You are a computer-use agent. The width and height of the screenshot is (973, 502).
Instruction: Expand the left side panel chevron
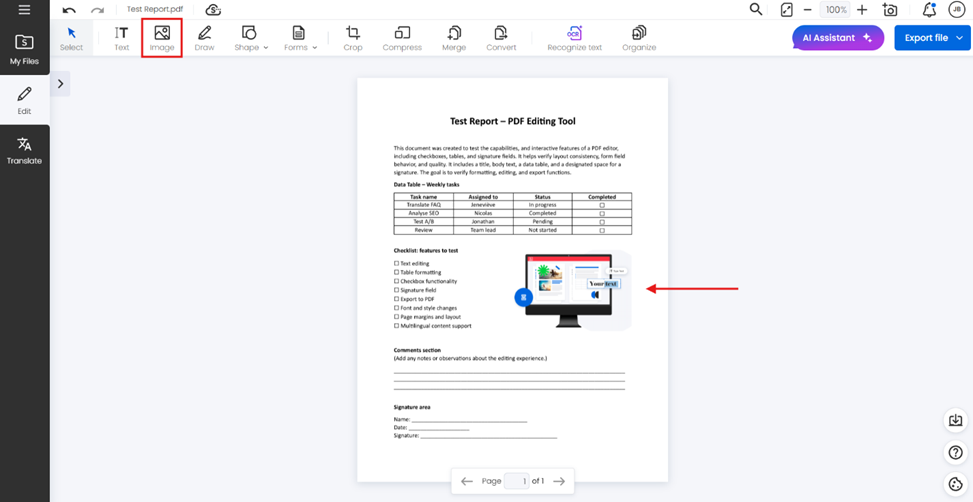[60, 84]
